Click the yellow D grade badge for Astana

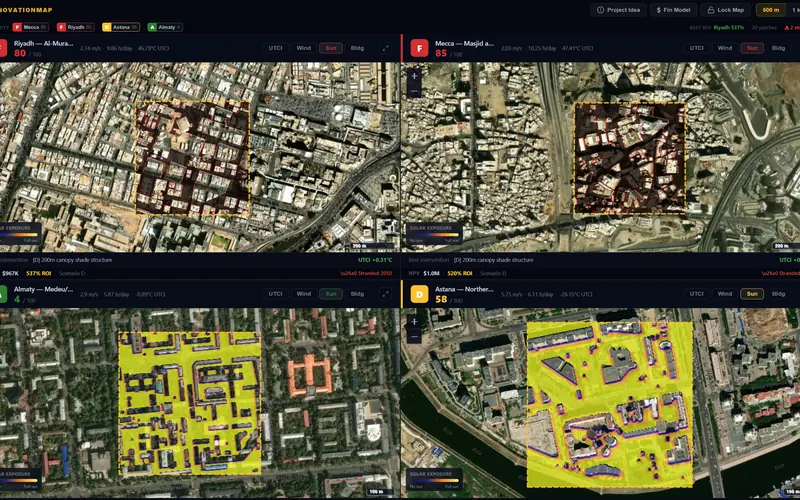click(x=419, y=294)
